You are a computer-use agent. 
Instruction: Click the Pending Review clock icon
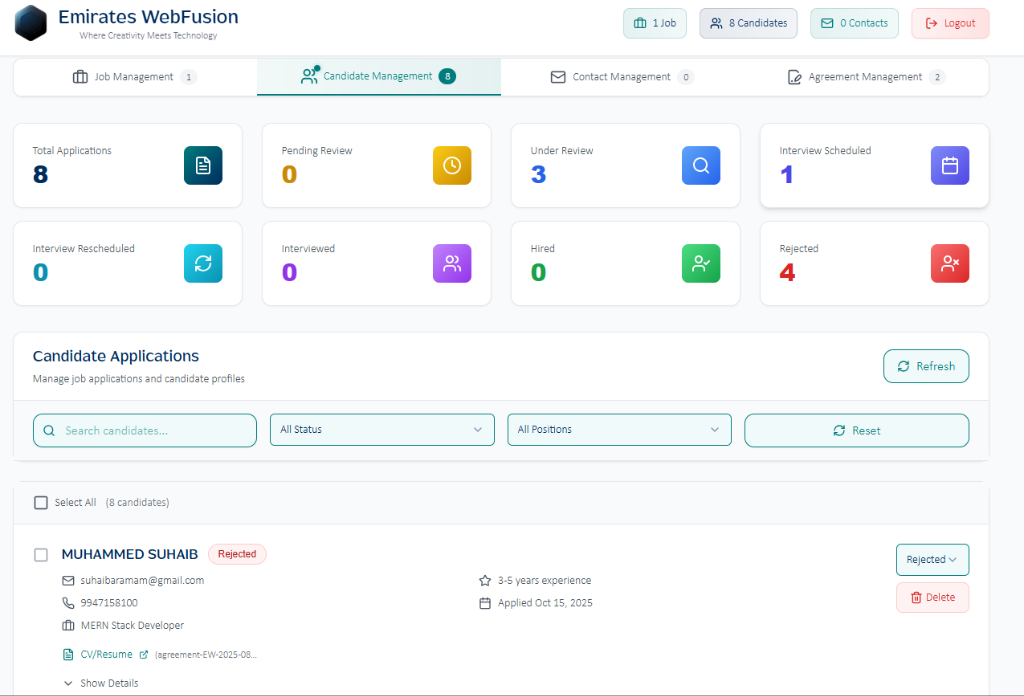[452, 166]
